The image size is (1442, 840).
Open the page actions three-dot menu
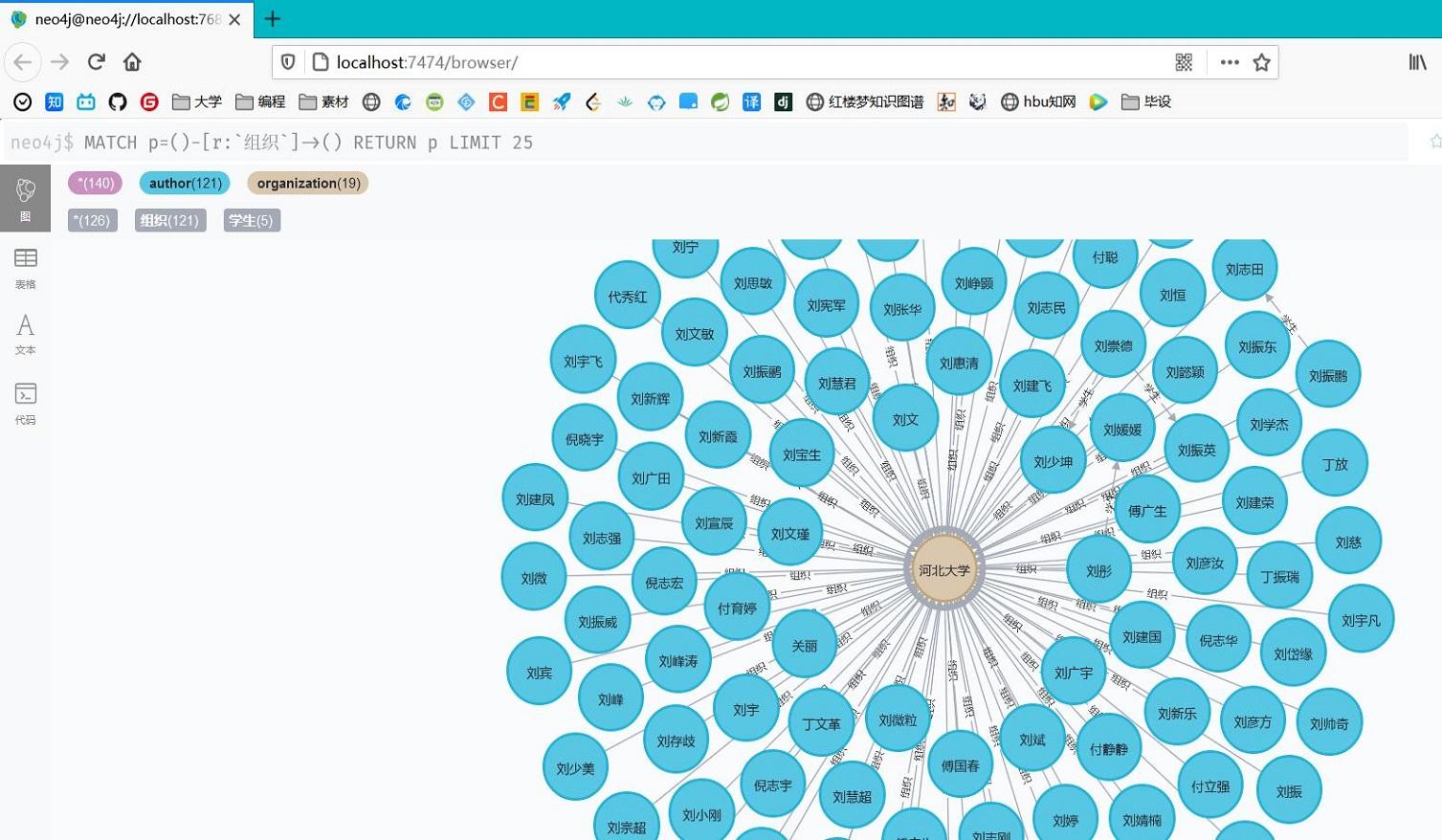[x=1230, y=62]
